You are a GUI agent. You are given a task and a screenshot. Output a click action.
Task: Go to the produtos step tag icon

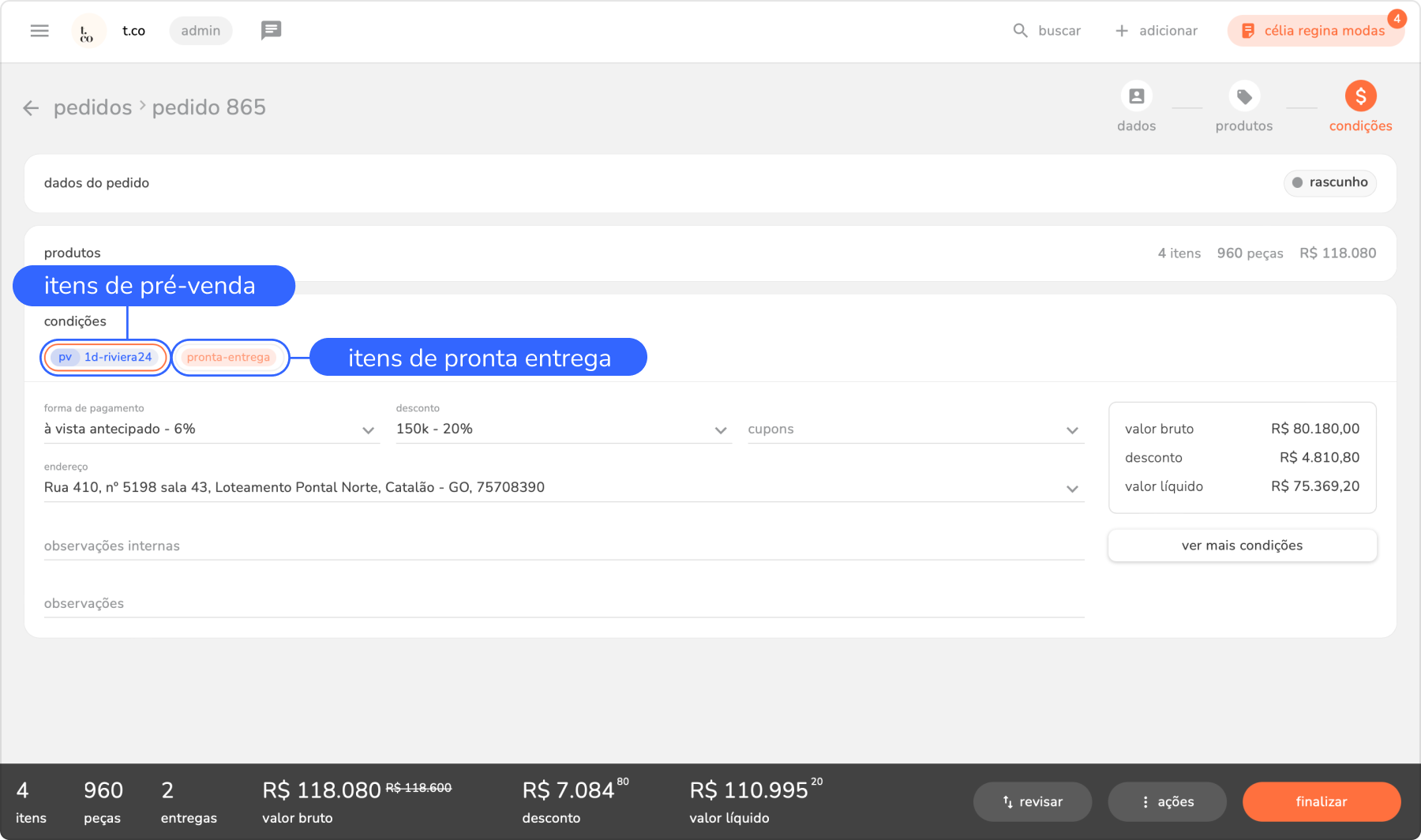pyautogui.click(x=1244, y=97)
